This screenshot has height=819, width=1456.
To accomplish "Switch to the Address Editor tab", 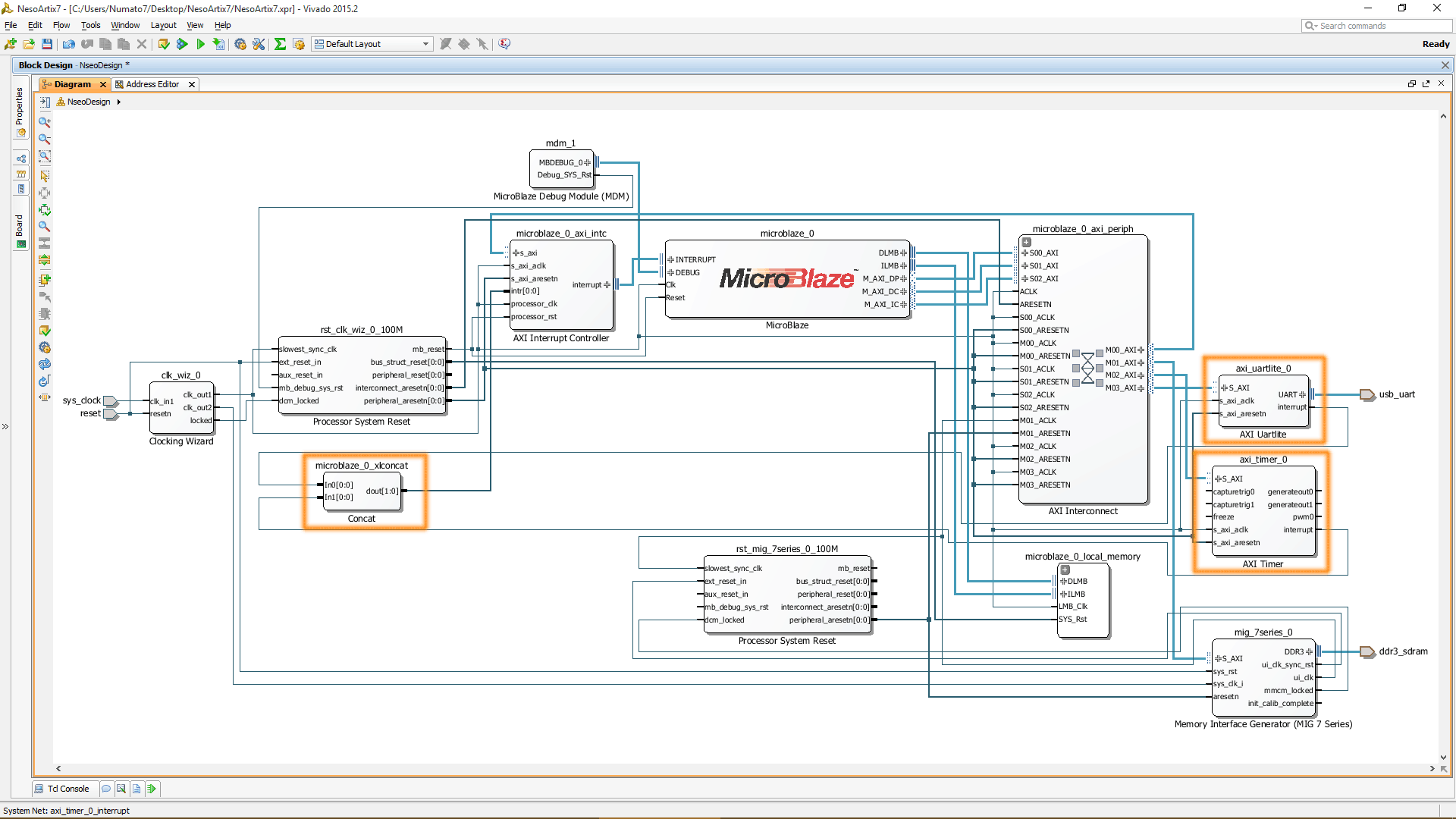I will pos(152,84).
